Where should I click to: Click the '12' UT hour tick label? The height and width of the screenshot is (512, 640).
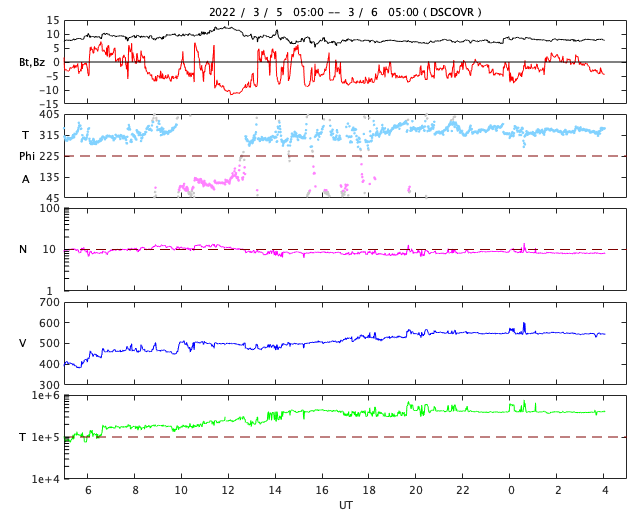click(228, 490)
